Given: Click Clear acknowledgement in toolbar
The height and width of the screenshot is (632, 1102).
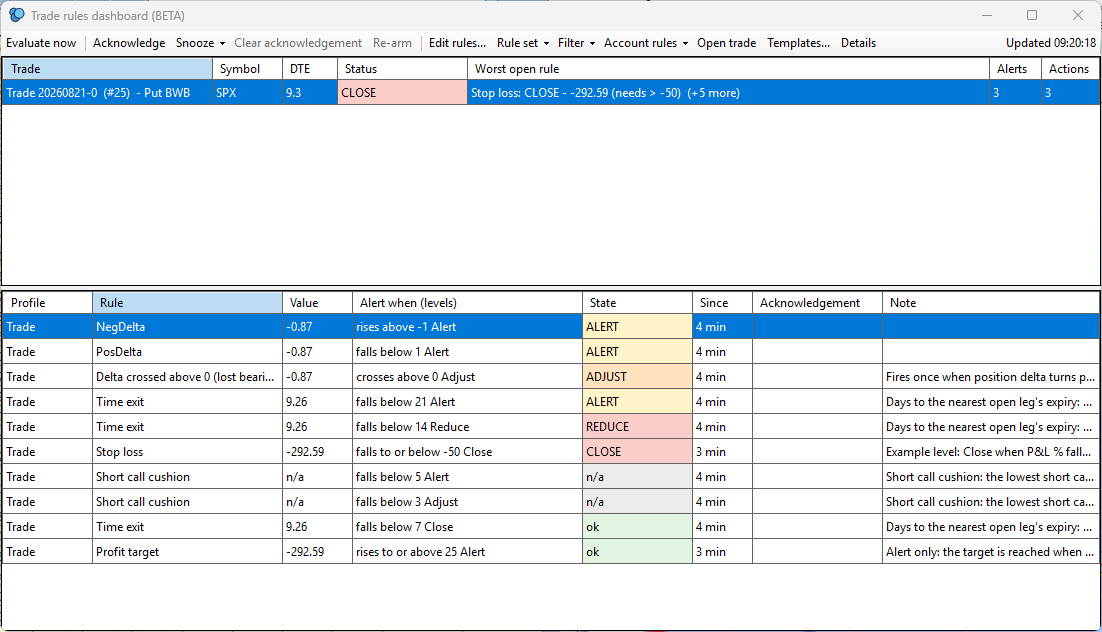Looking at the screenshot, I should [298, 43].
